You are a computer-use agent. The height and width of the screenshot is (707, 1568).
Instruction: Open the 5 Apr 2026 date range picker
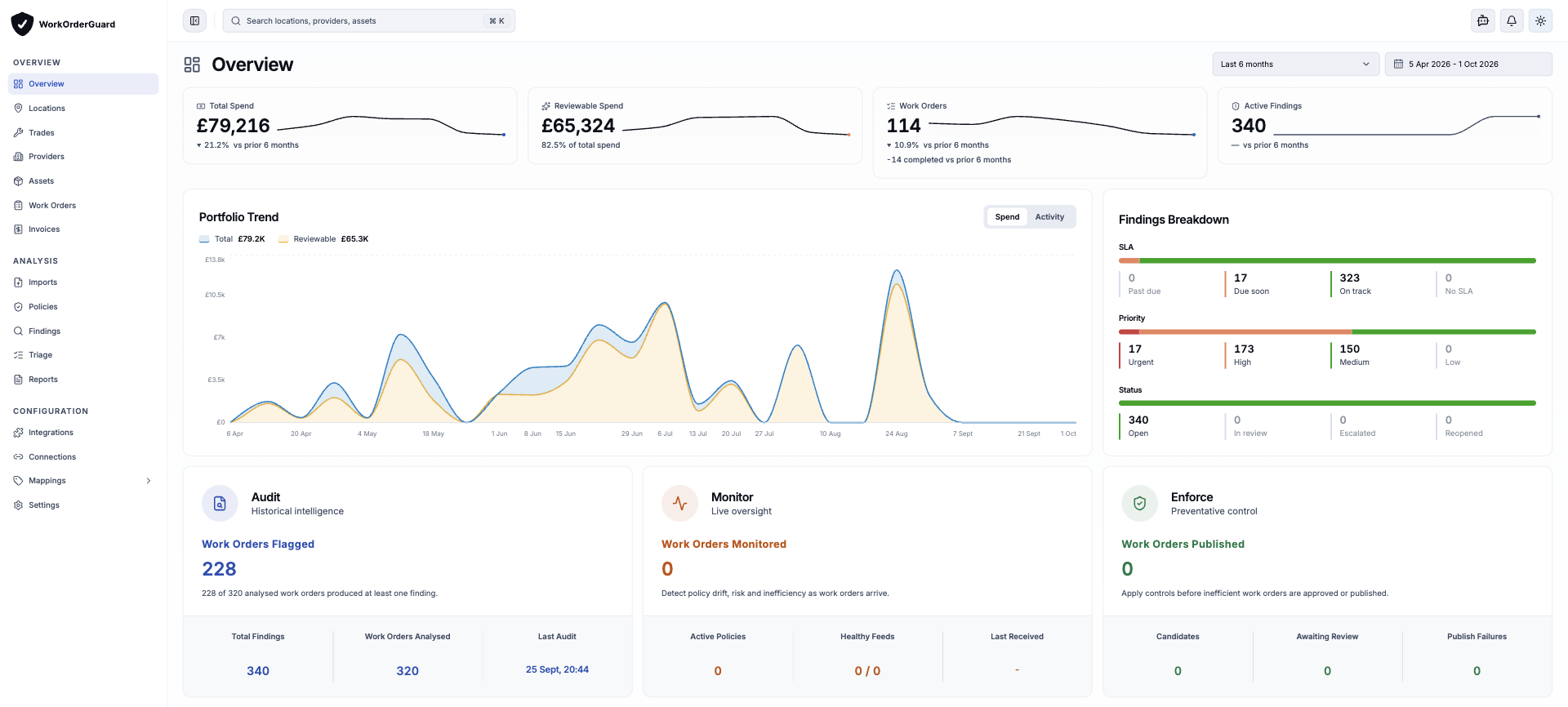click(x=1468, y=64)
